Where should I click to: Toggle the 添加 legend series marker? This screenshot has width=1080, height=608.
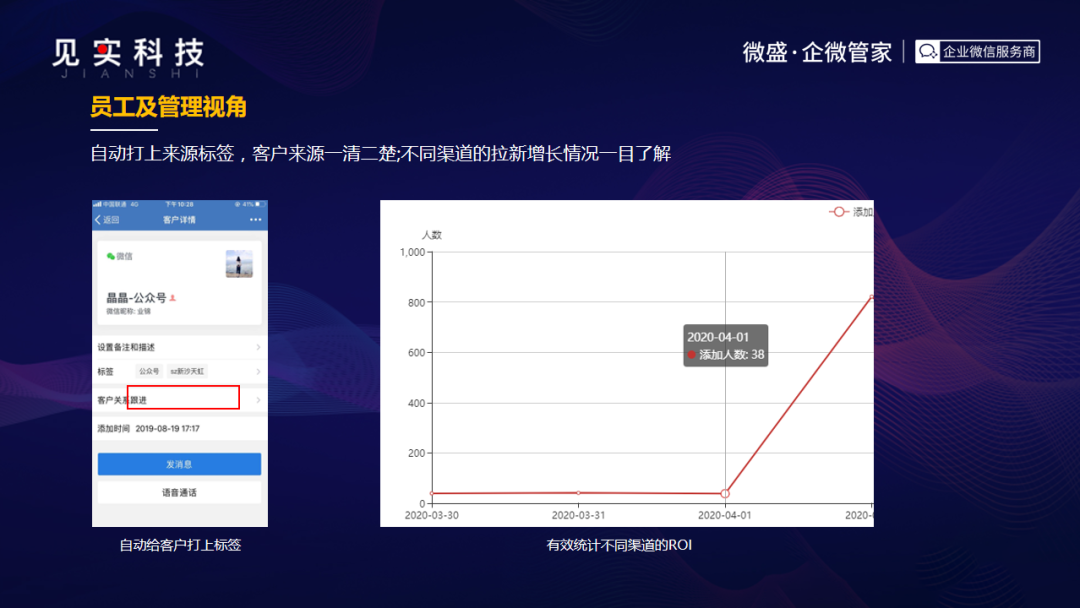click(838, 212)
